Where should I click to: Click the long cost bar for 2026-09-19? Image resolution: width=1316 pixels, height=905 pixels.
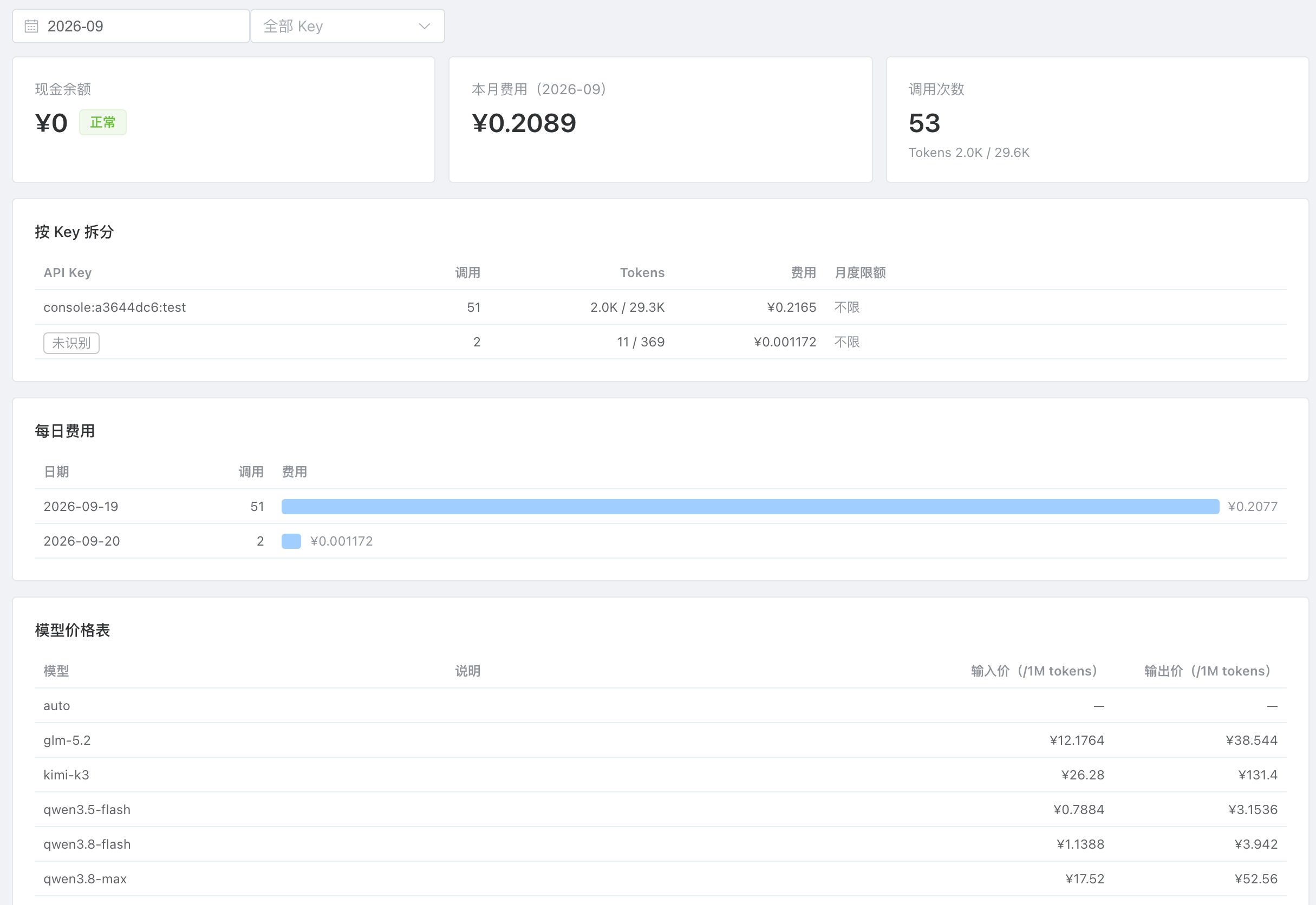[x=750, y=507]
